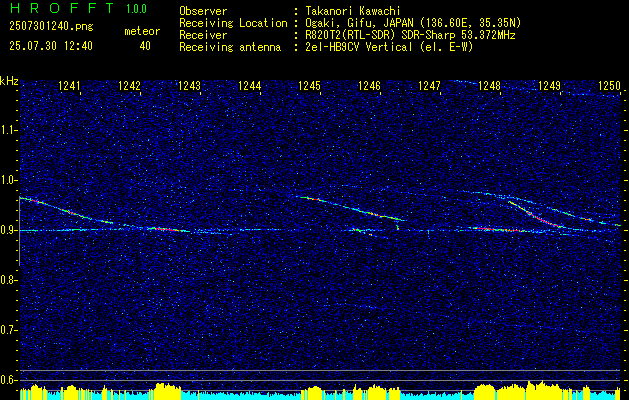Click the 1241 time marker

coord(69,86)
